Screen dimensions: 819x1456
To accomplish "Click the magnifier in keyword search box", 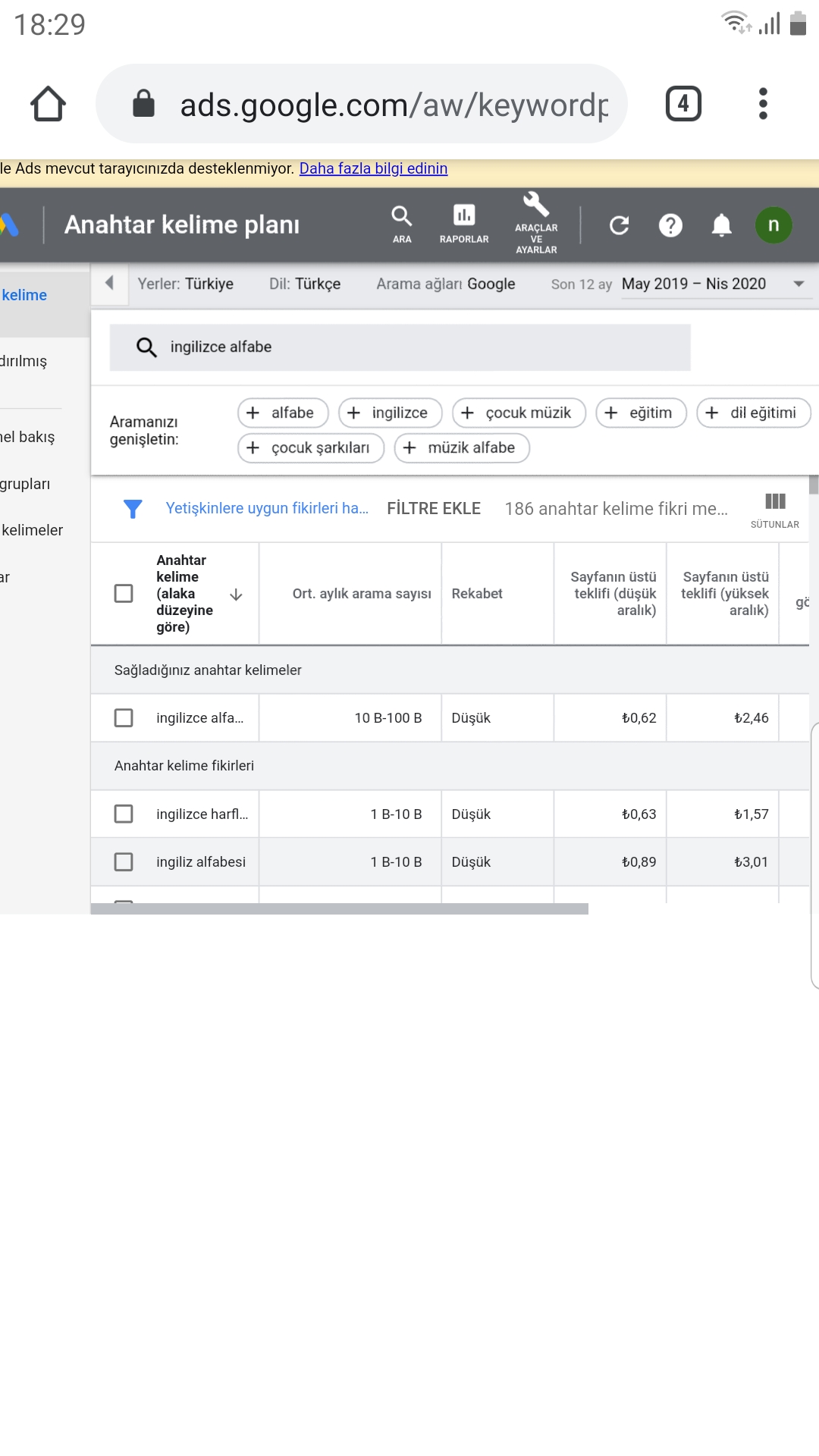I will point(146,347).
